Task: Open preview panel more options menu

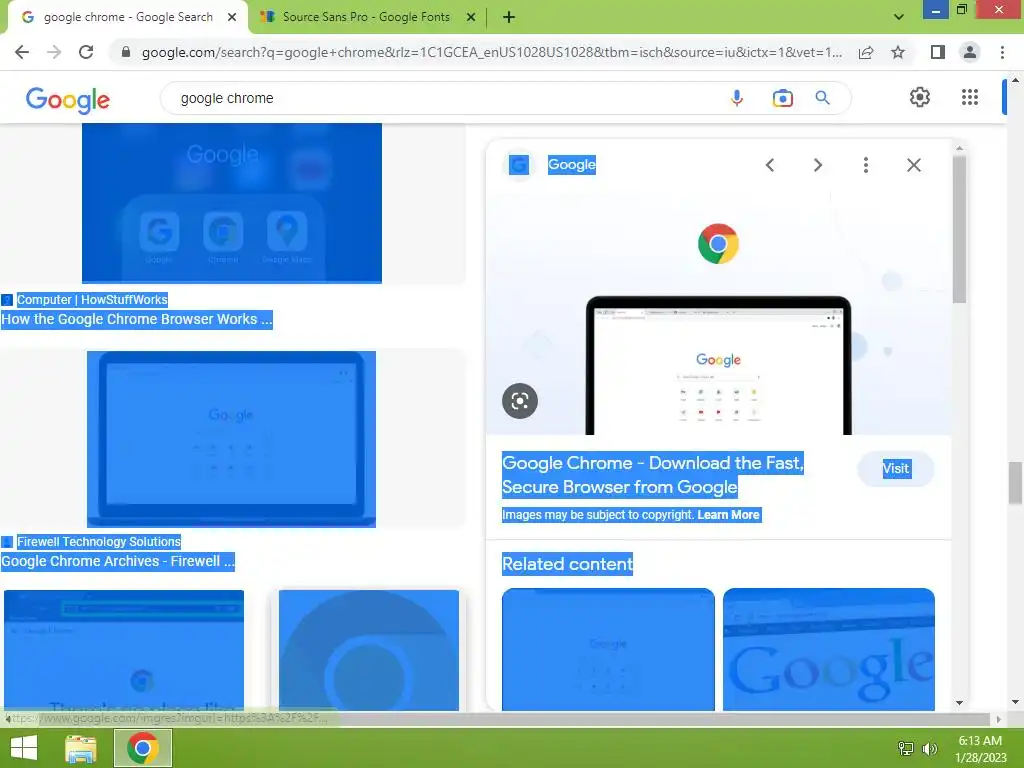Action: (x=866, y=165)
